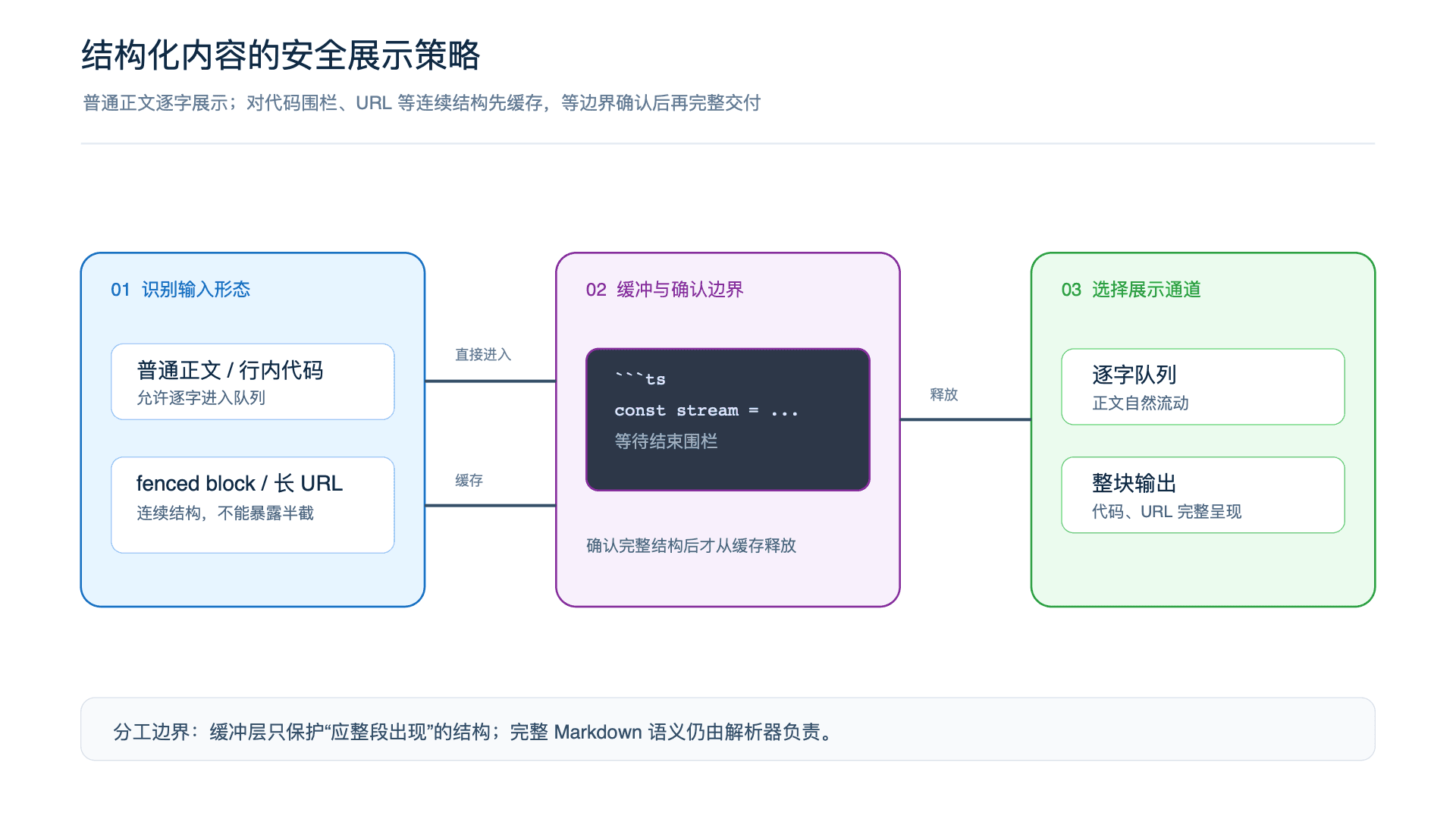Click the title 结构化内容的安全展示策略
Screen dimensions: 1456x819
click(281, 55)
